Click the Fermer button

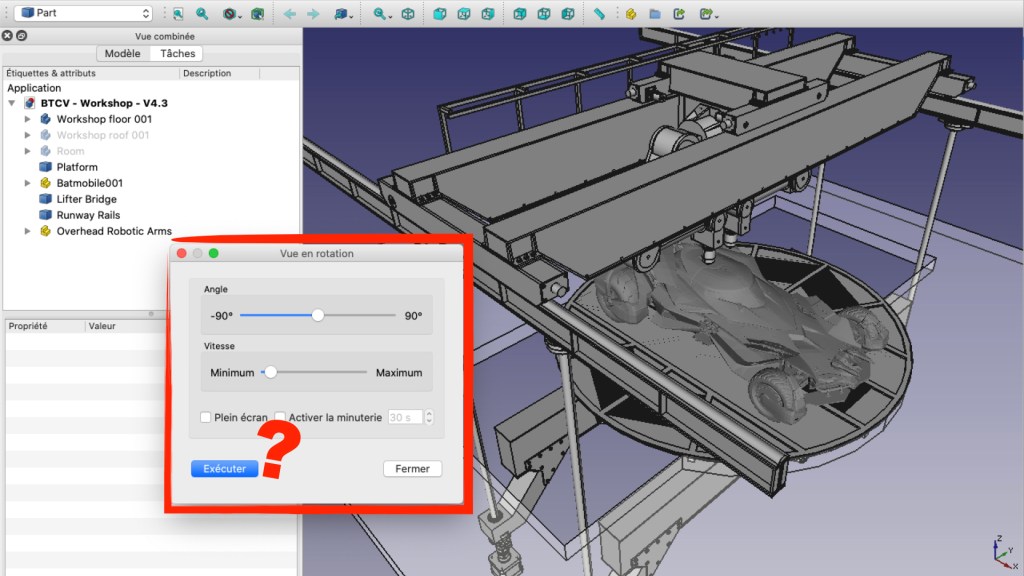(x=412, y=468)
